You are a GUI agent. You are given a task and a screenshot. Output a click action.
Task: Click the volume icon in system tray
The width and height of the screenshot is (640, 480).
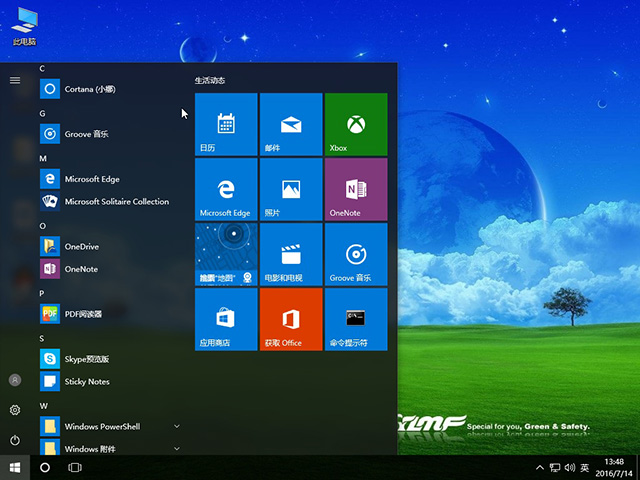tap(569, 467)
